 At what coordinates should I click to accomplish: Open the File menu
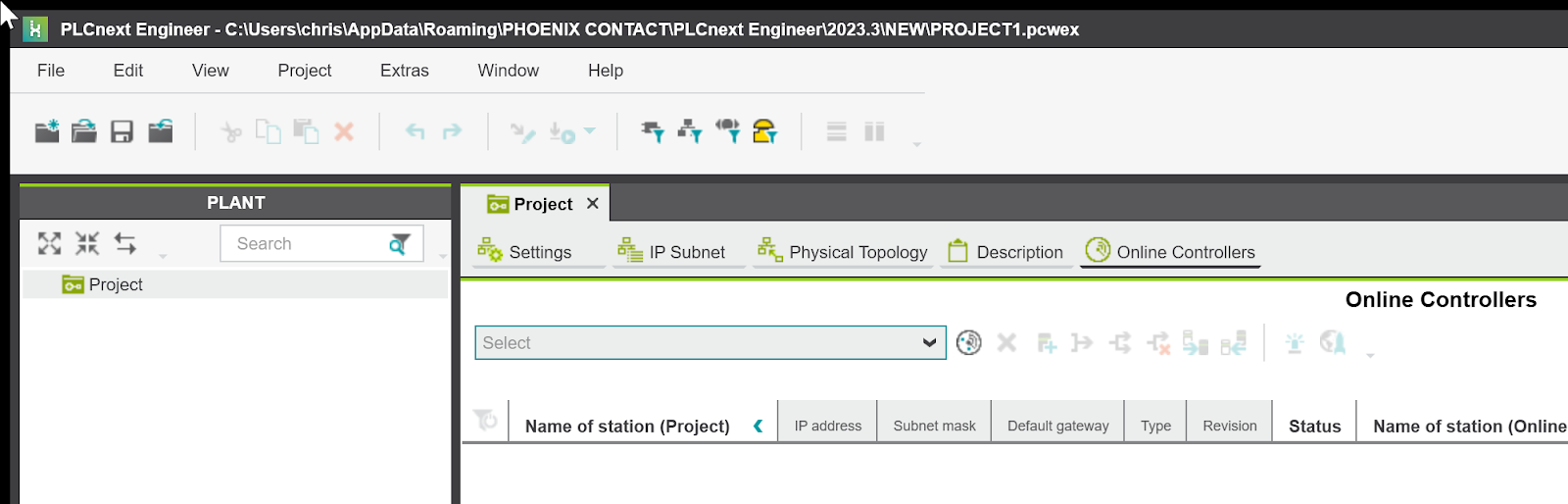(x=51, y=71)
